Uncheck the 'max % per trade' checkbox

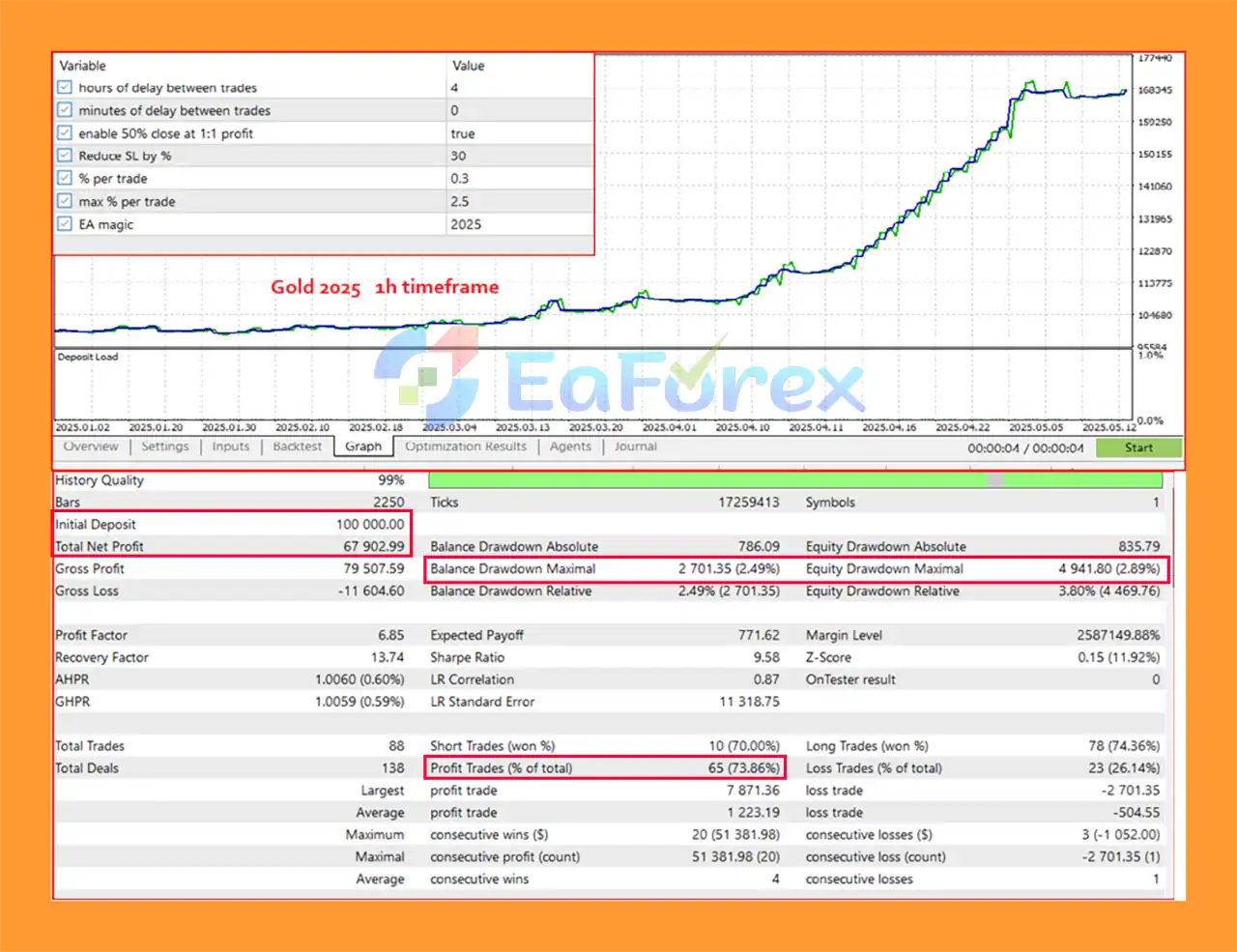click(x=65, y=201)
